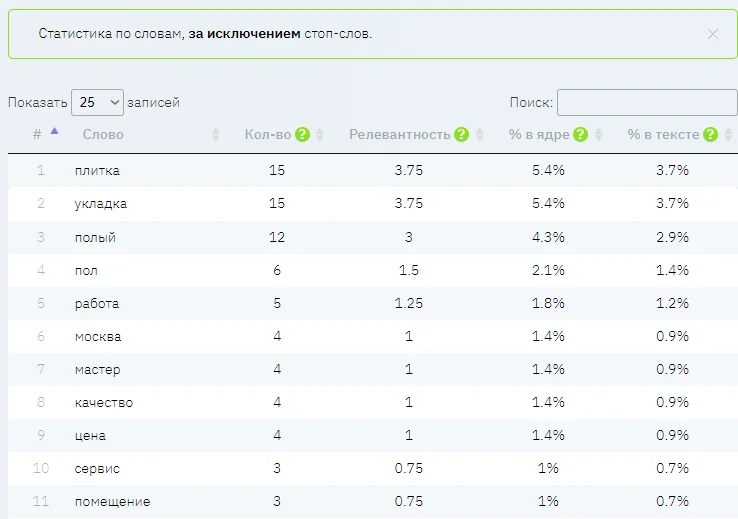
Task: Click the word "москва" in the table
Action: click(x=98, y=336)
